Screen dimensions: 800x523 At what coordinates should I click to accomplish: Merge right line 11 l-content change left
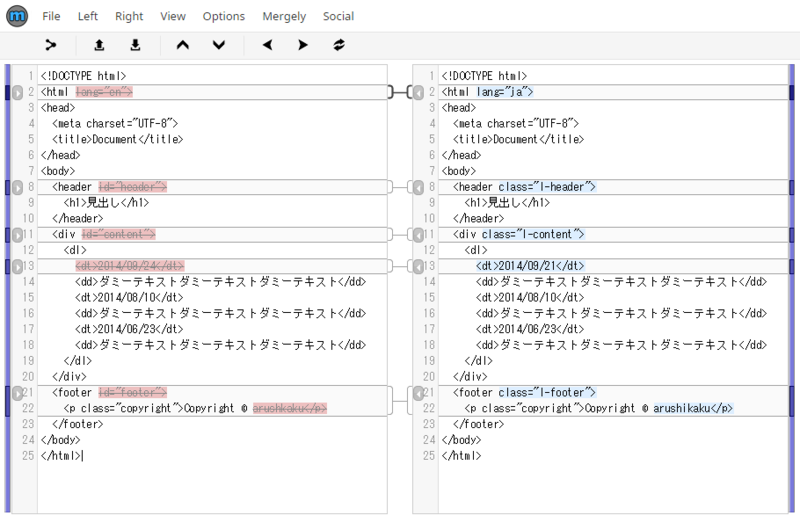click(x=418, y=235)
